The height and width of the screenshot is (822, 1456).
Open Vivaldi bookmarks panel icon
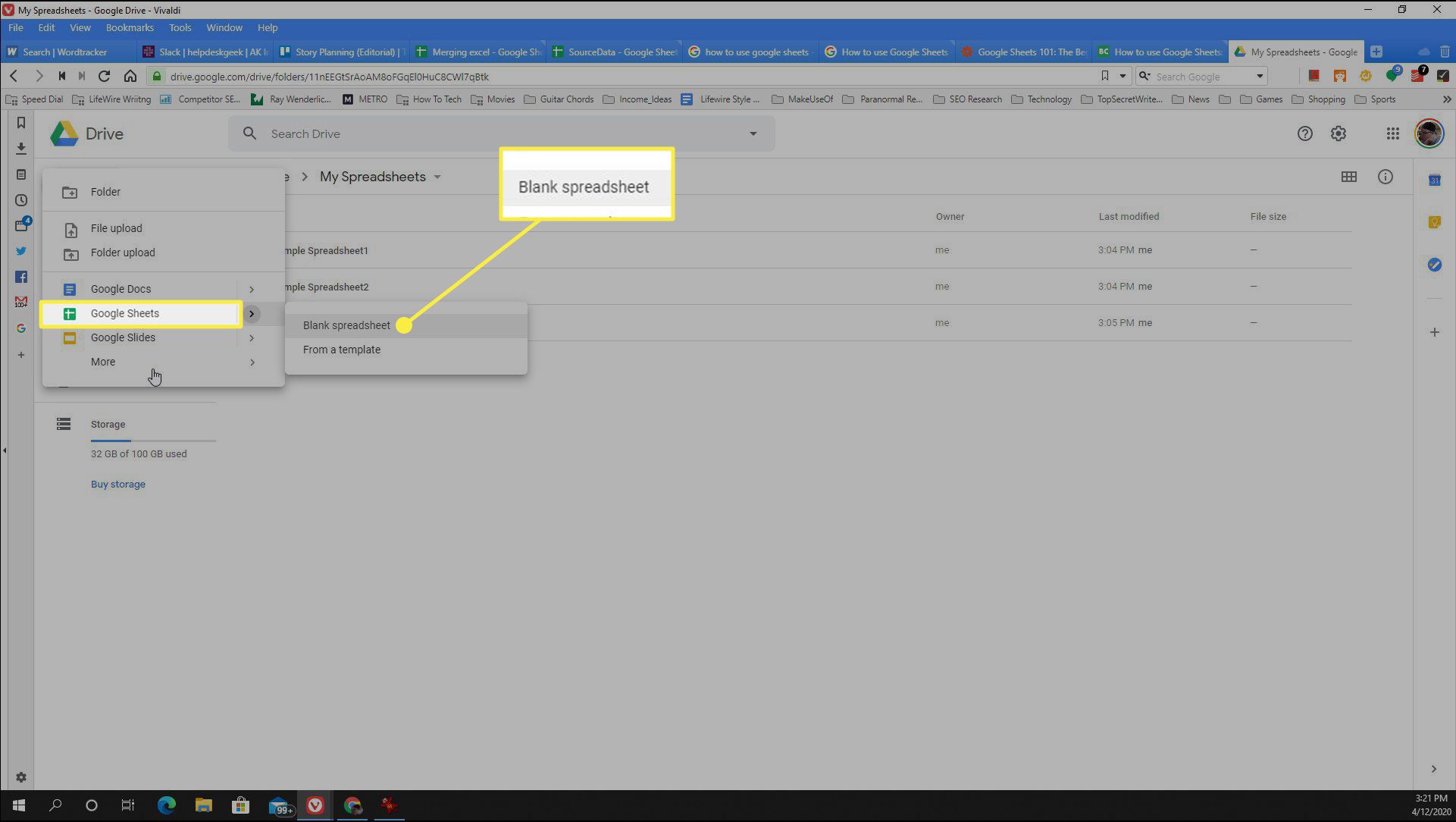(21, 123)
